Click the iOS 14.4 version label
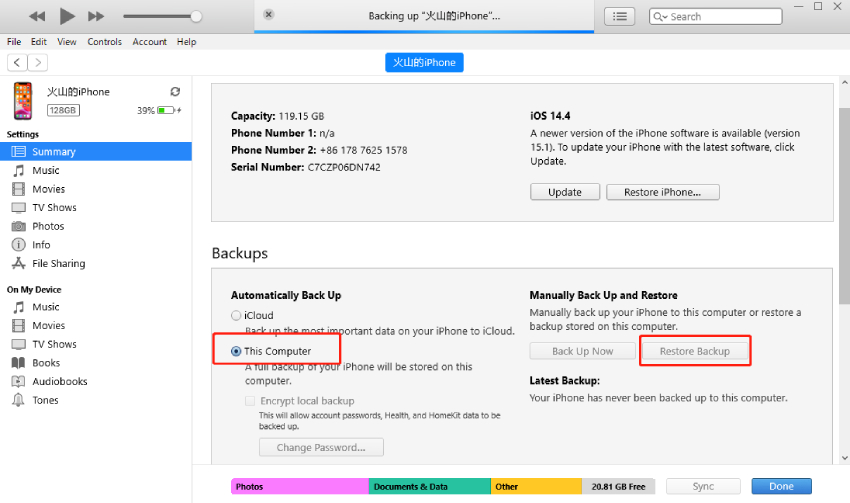 550,116
